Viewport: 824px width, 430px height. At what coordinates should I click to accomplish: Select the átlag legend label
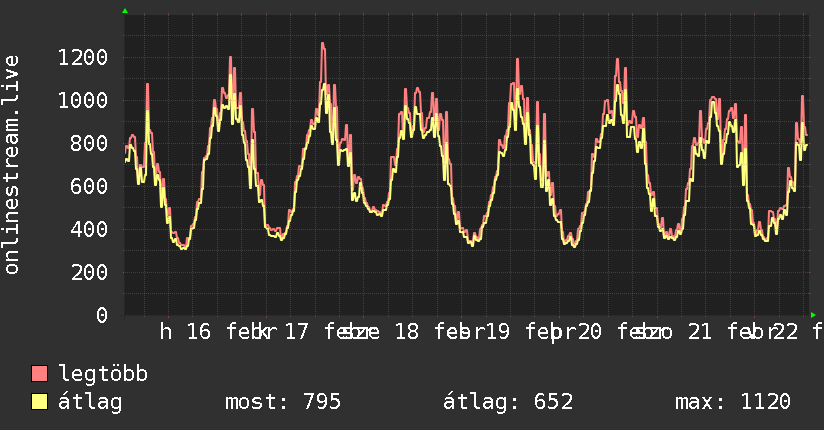[90, 402]
